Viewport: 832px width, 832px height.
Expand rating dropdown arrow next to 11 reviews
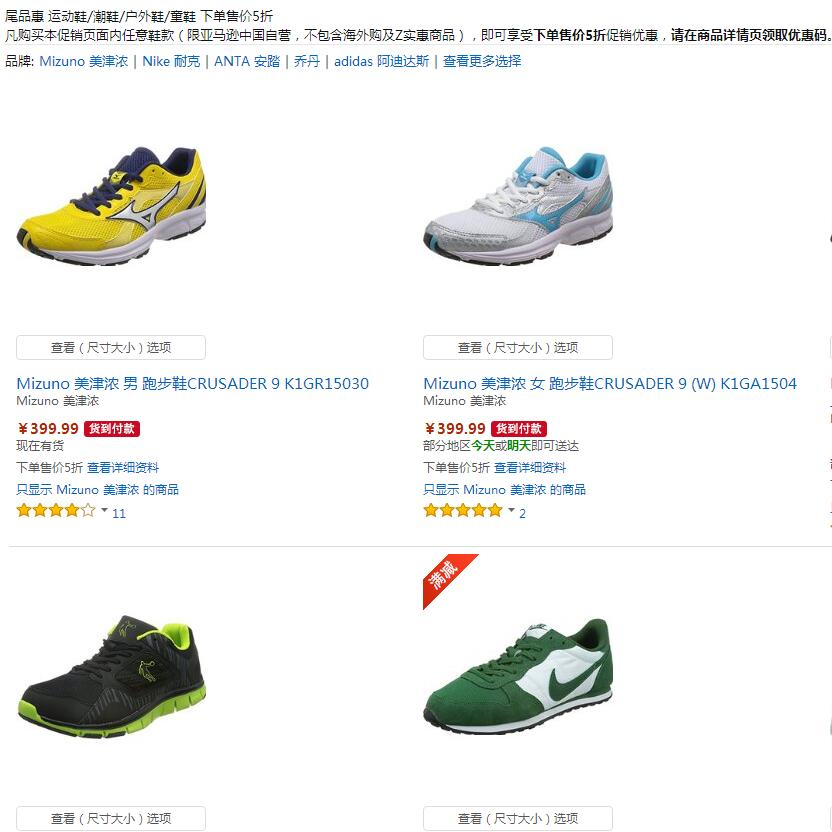[x=105, y=510]
